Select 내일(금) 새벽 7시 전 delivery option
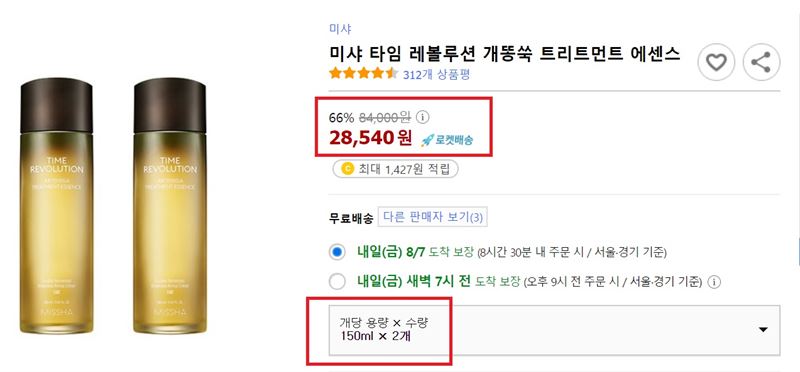800x372 pixels. point(337,282)
